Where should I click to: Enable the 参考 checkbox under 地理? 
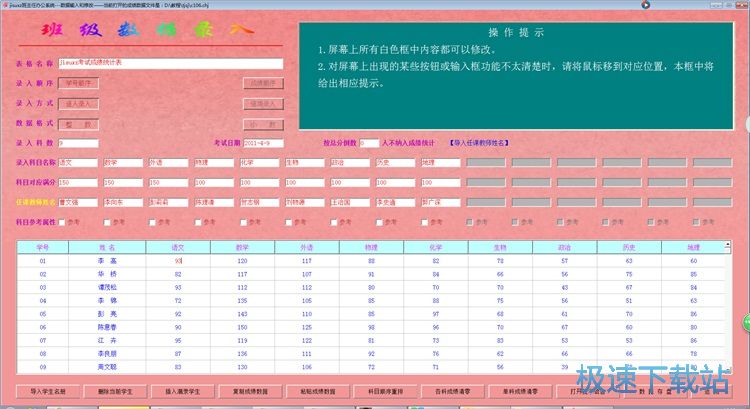(424, 221)
